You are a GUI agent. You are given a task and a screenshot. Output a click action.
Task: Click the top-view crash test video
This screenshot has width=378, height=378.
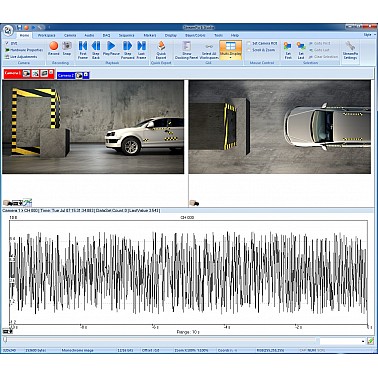click(x=280, y=127)
